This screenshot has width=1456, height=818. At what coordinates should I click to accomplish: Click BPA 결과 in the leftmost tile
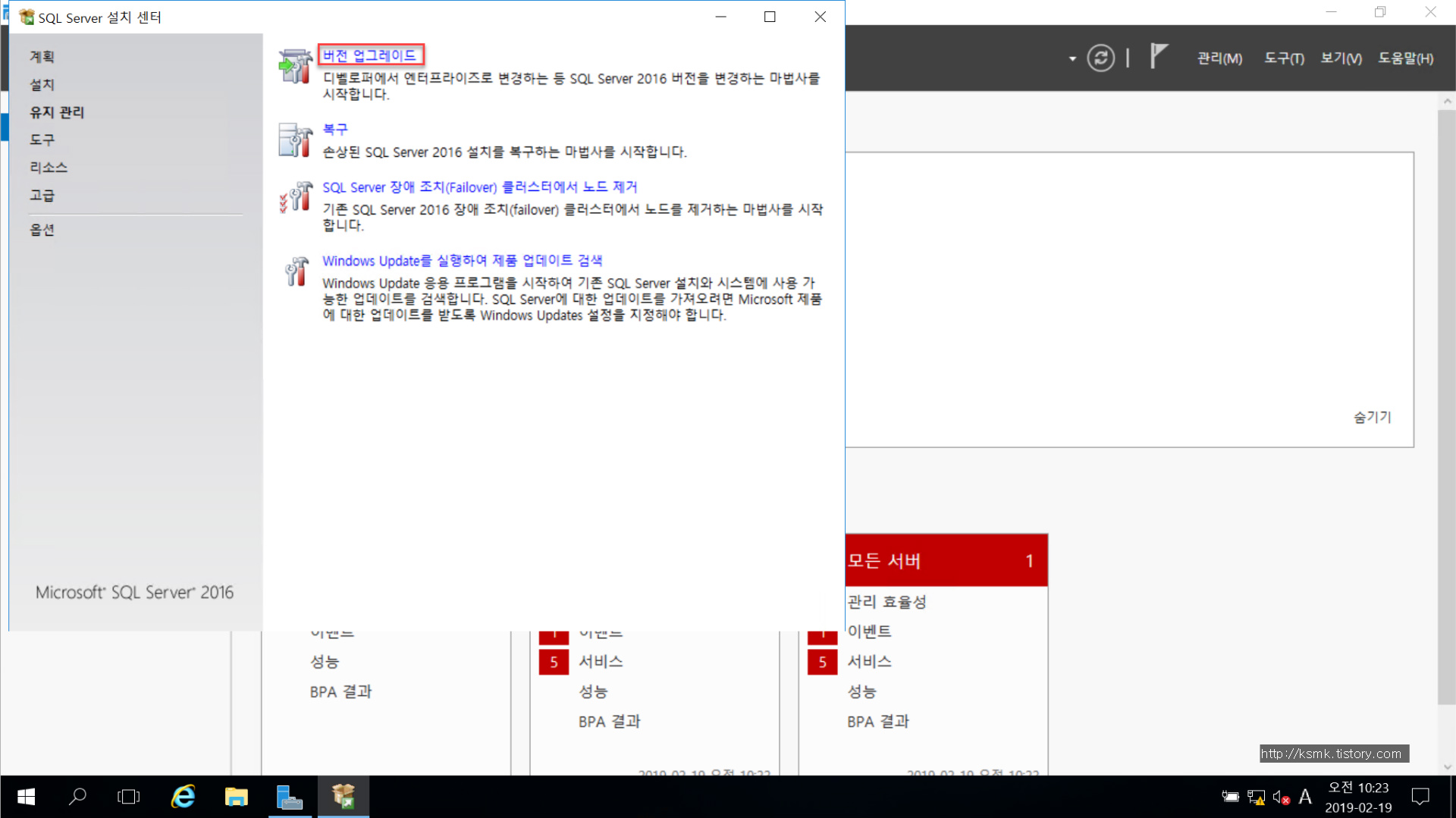(x=341, y=691)
